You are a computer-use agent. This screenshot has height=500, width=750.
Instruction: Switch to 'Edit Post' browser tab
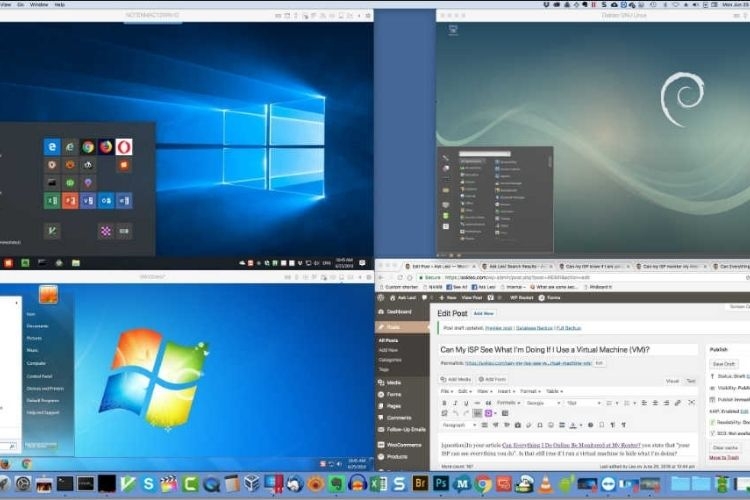click(439, 266)
